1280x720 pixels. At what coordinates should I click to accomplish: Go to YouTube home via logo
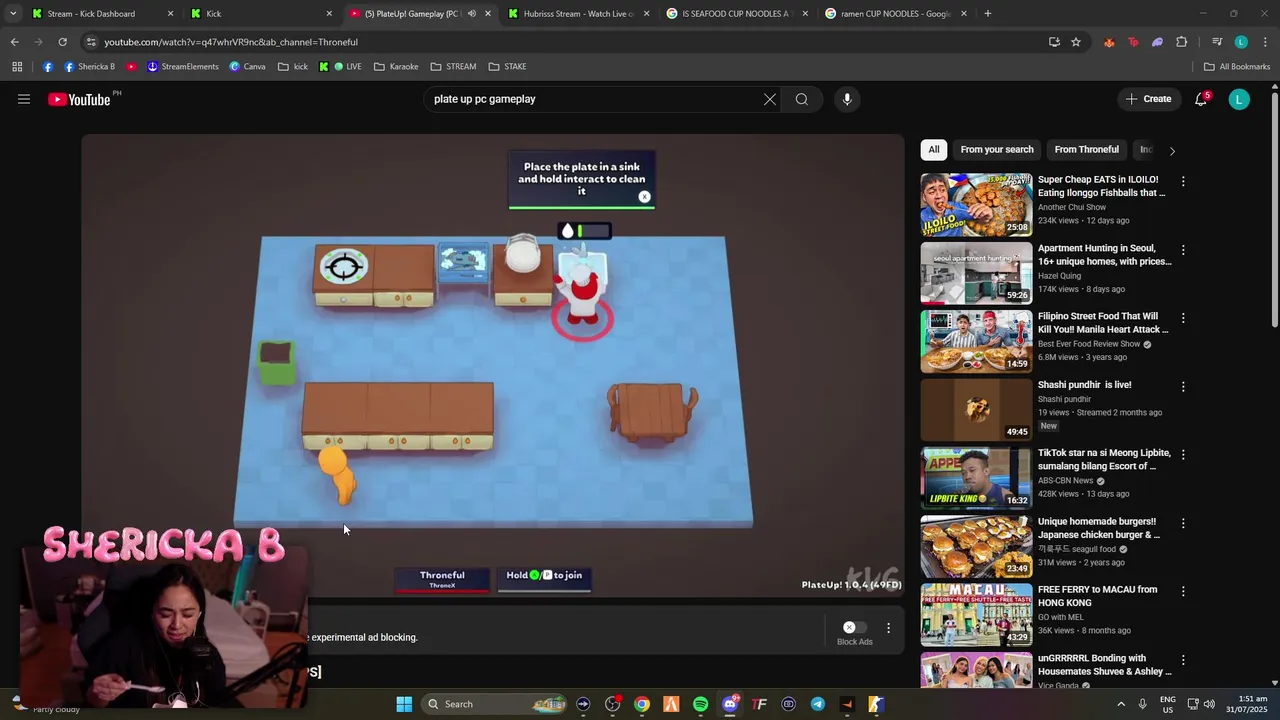[79, 99]
